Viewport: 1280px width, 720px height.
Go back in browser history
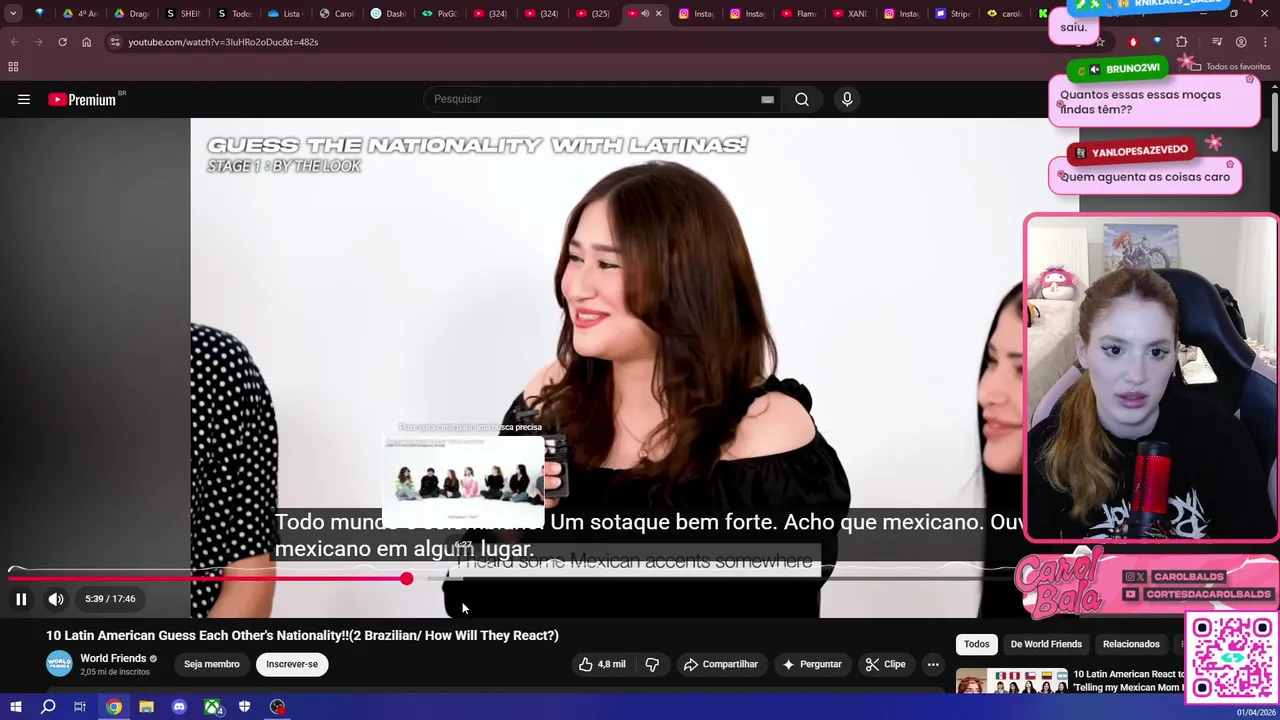[14, 42]
